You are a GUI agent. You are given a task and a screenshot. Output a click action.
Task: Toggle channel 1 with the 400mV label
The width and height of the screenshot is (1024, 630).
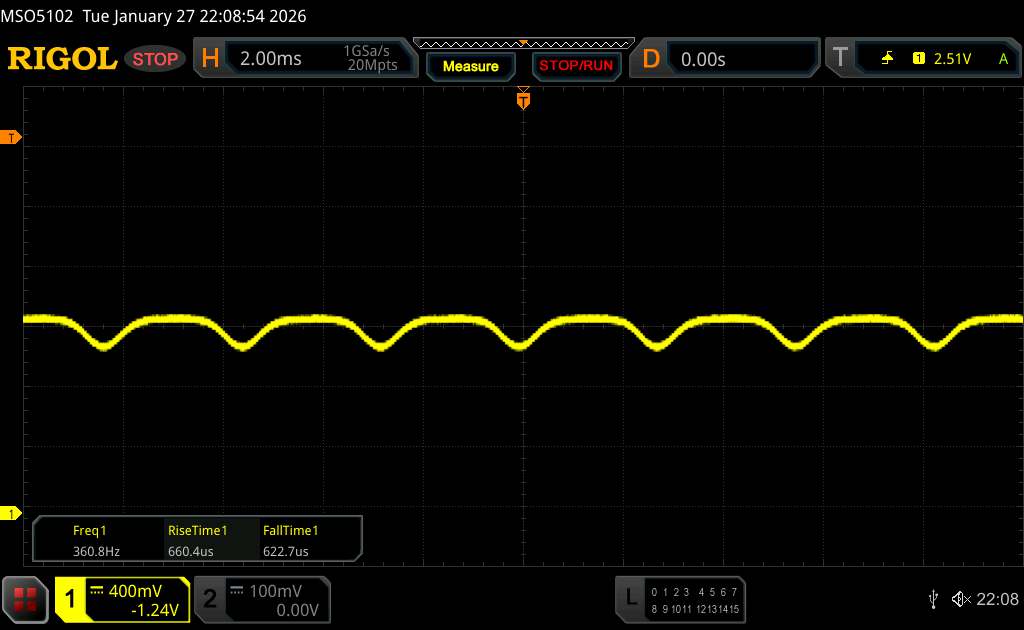point(122,598)
